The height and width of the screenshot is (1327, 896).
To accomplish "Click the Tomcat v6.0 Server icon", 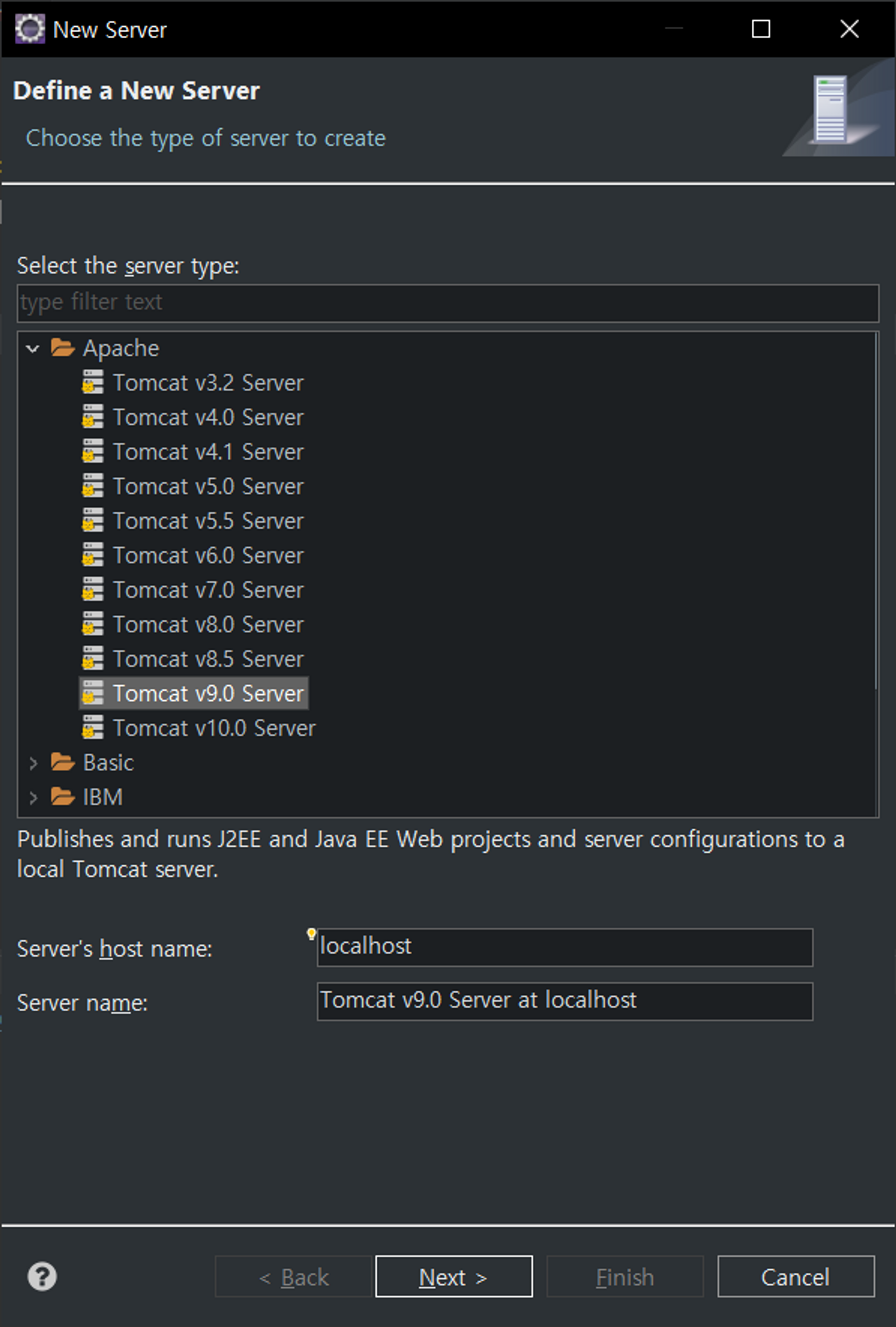I will point(92,554).
